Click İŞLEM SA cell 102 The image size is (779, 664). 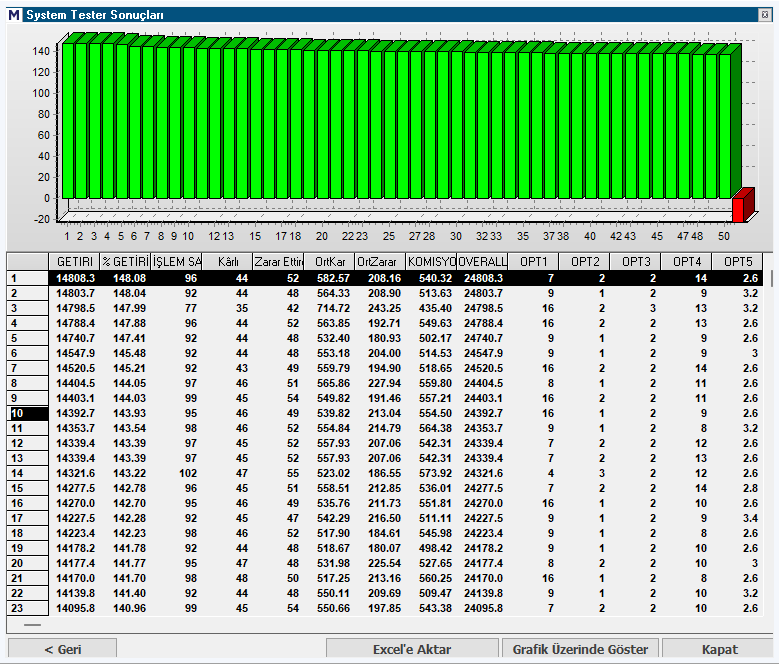click(x=176, y=473)
